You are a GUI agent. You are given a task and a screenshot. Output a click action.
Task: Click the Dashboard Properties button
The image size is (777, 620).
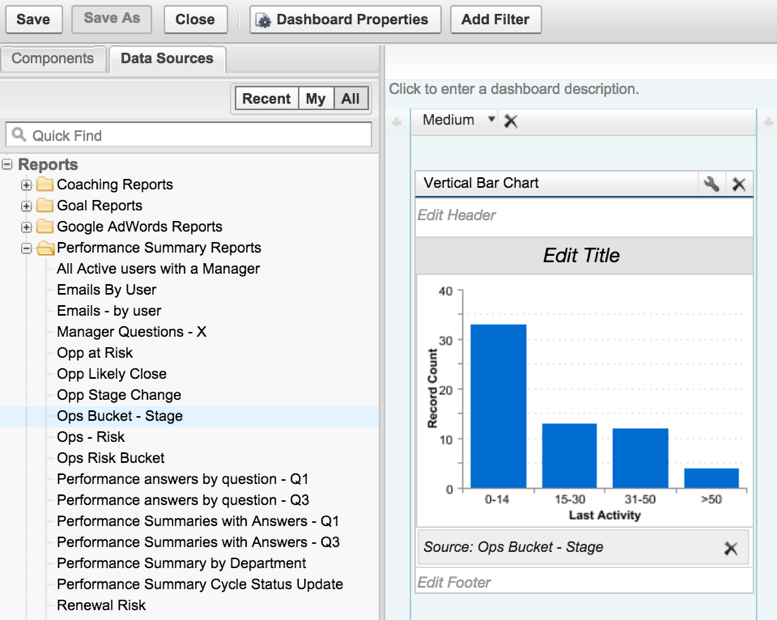pyautogui.click(x=344, y=19)
